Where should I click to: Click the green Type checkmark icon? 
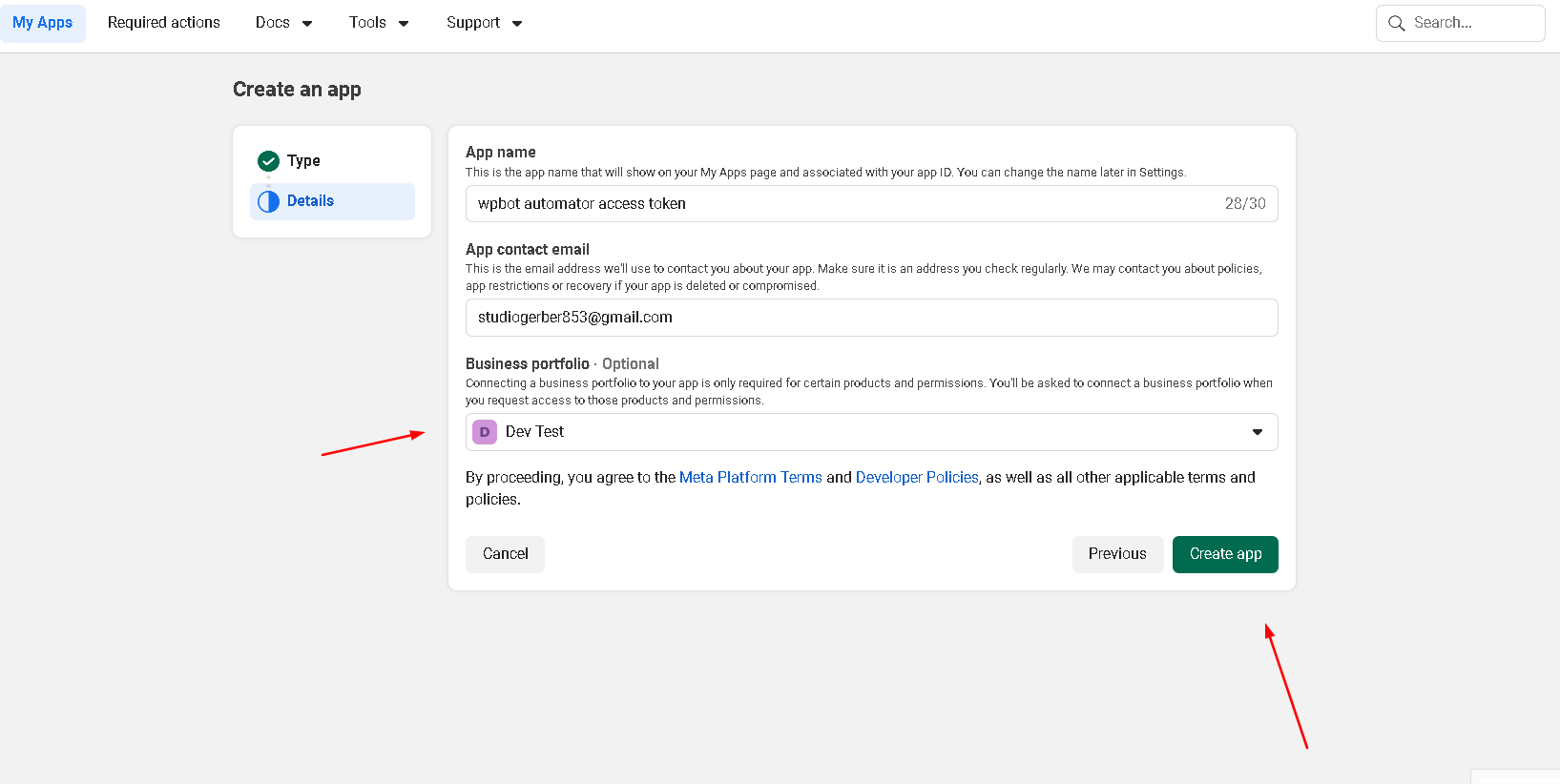coord(269,161)
